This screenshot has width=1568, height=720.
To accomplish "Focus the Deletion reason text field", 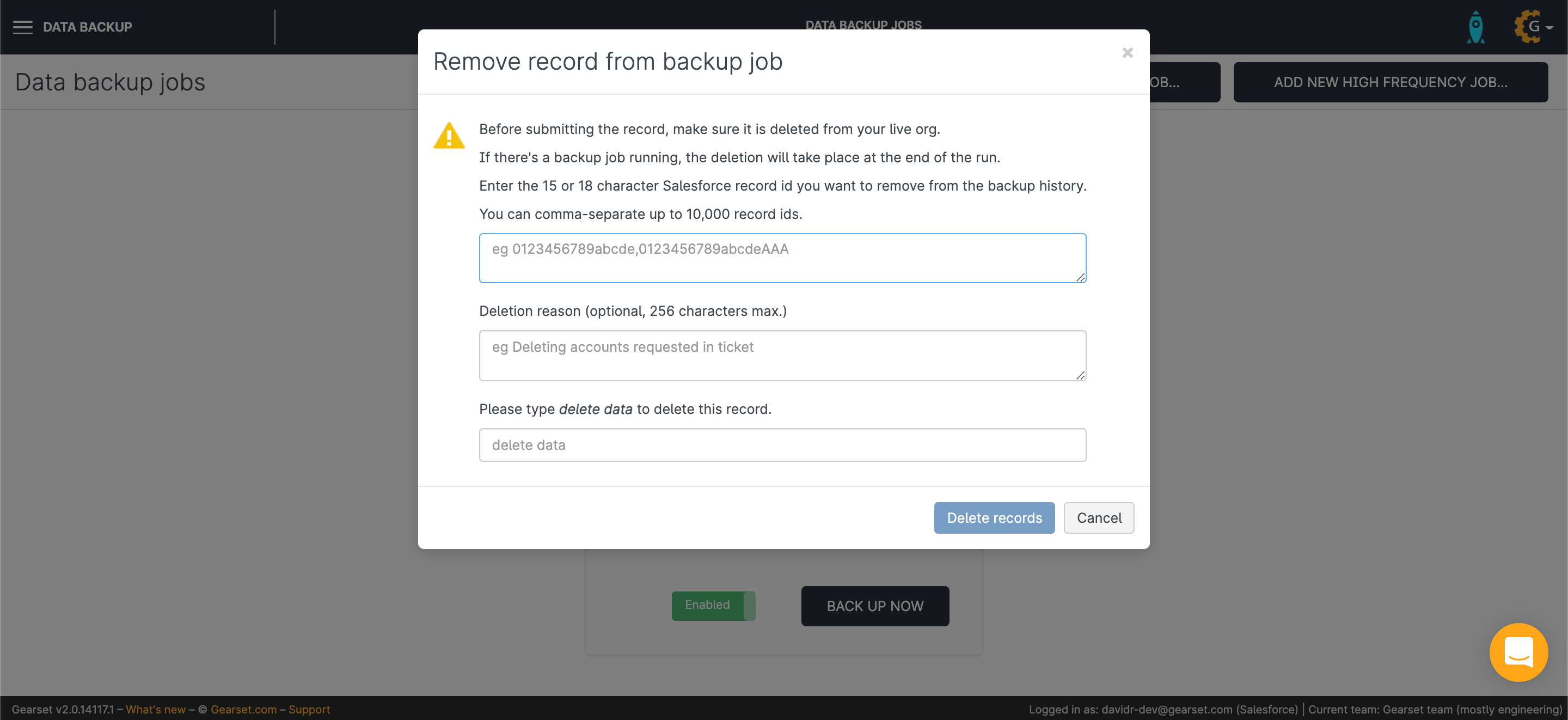I will [x=782, y=355].
